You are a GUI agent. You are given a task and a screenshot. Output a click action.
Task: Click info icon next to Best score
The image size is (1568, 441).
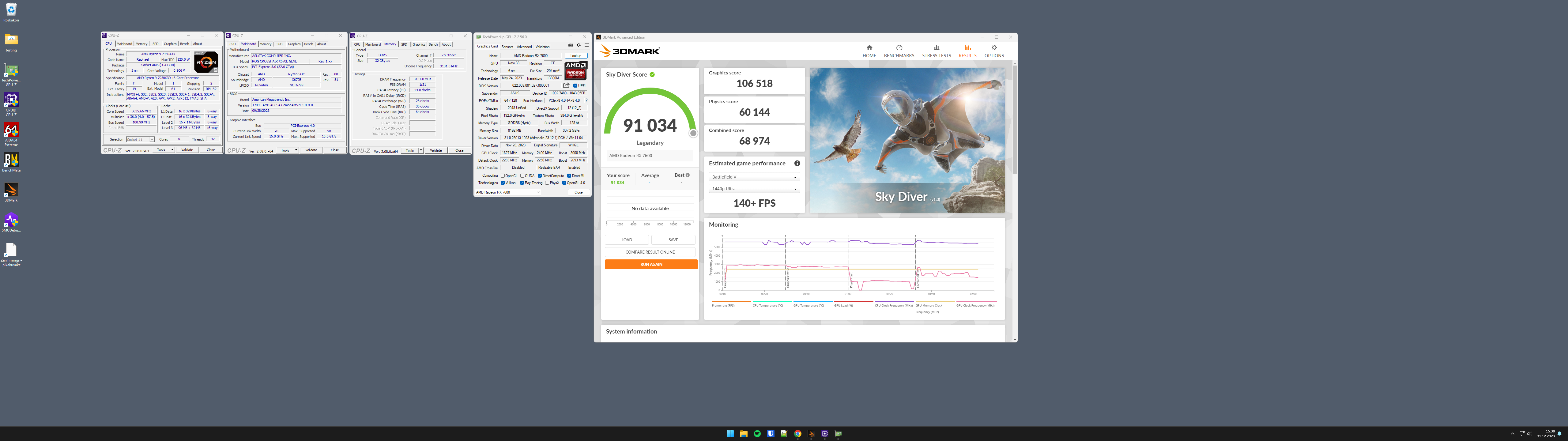[x=687, y=175]
